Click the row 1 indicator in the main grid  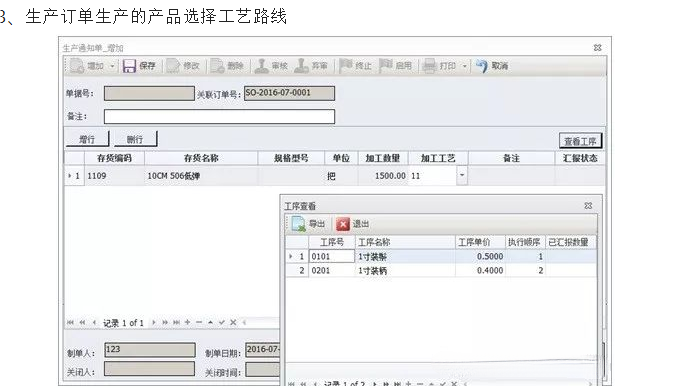(74, 176)
